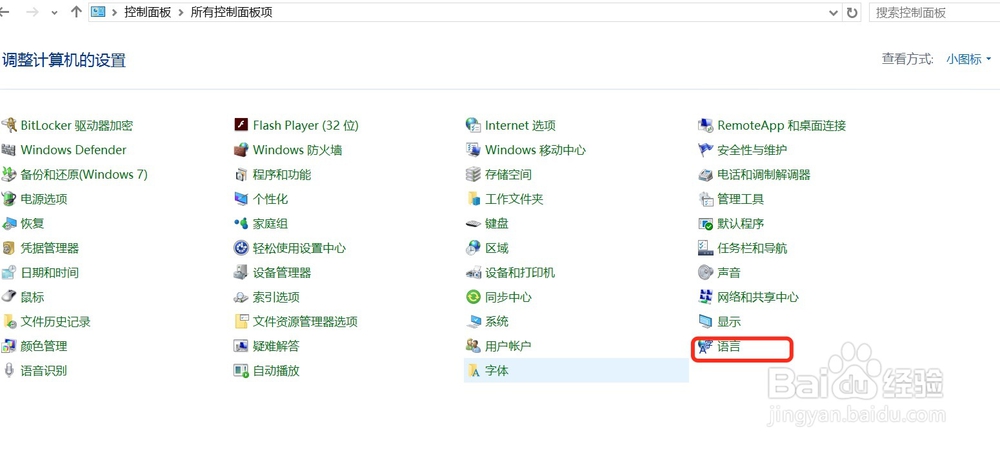This screenshot has height=449, width=1000.
Task: Open the 电话和调制解调器 link
Action: (x=764, y=174)
